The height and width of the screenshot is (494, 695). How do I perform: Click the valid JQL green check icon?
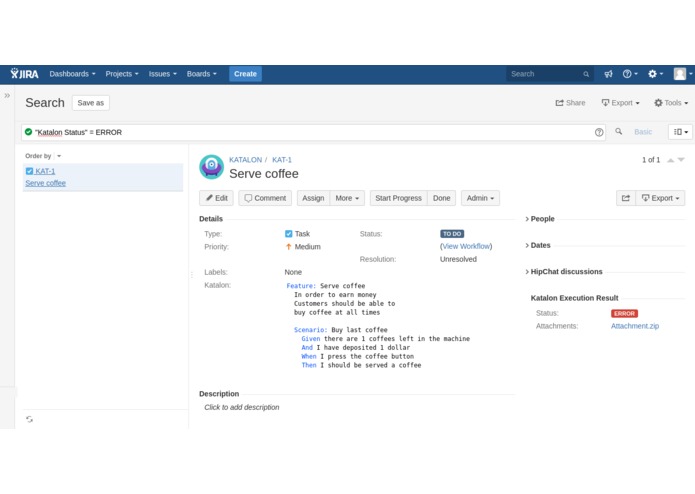click(x=28, y=132)
